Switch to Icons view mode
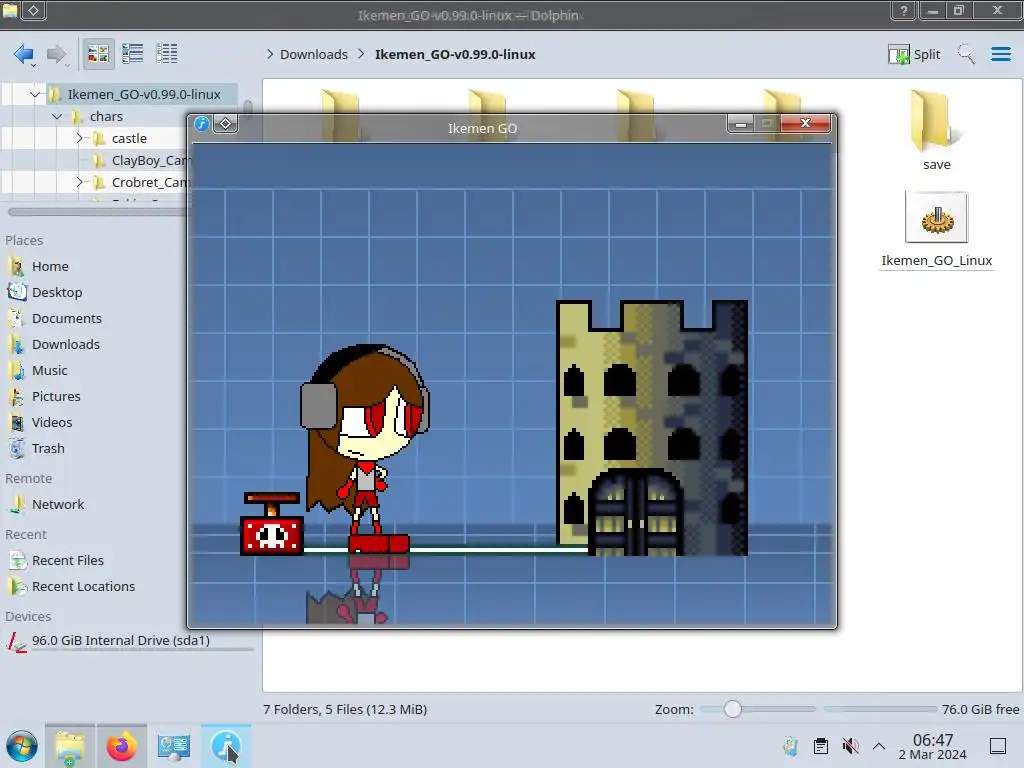Screen dimensions: 1024x768 [x=98, y=54]
